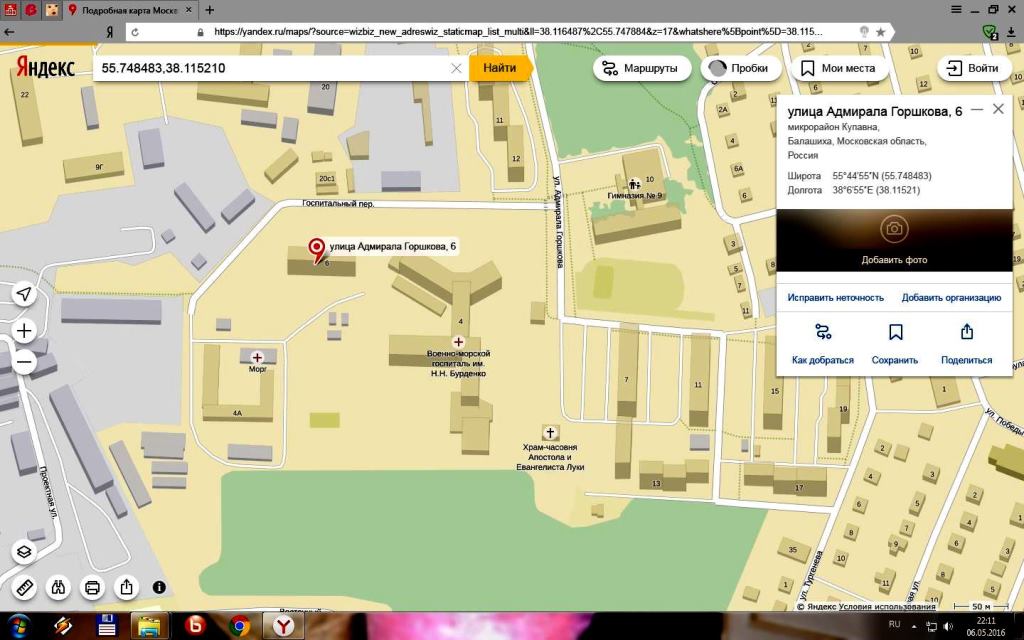Image resolution: width=1024 pixels, height=640 pixels.
Task: Click the coordinates search input field
Action: [270, 68]
